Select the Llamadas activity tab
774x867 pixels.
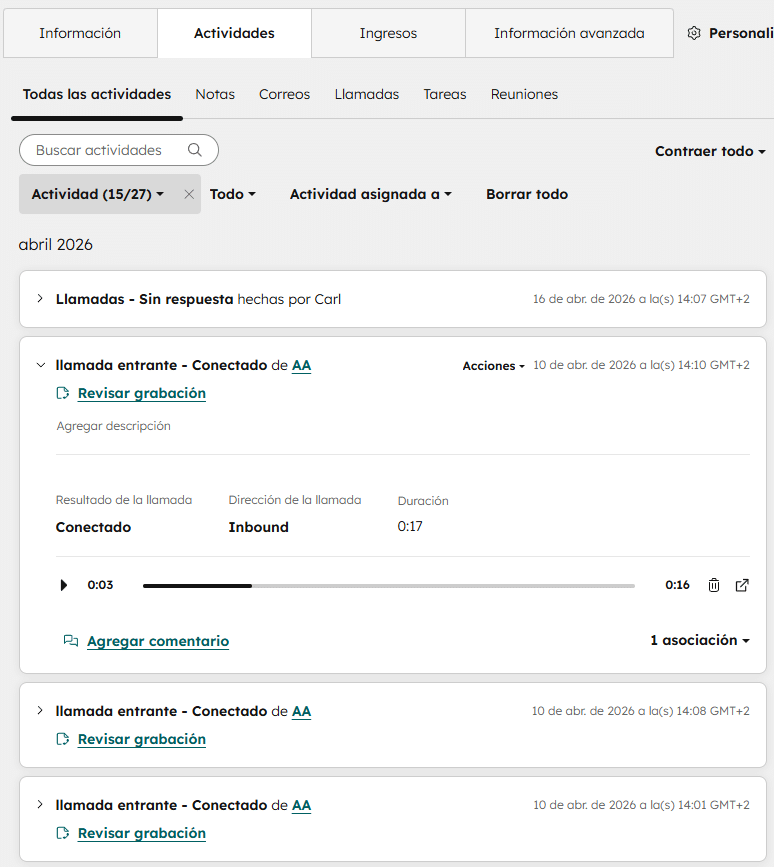(x=366, y=94)
